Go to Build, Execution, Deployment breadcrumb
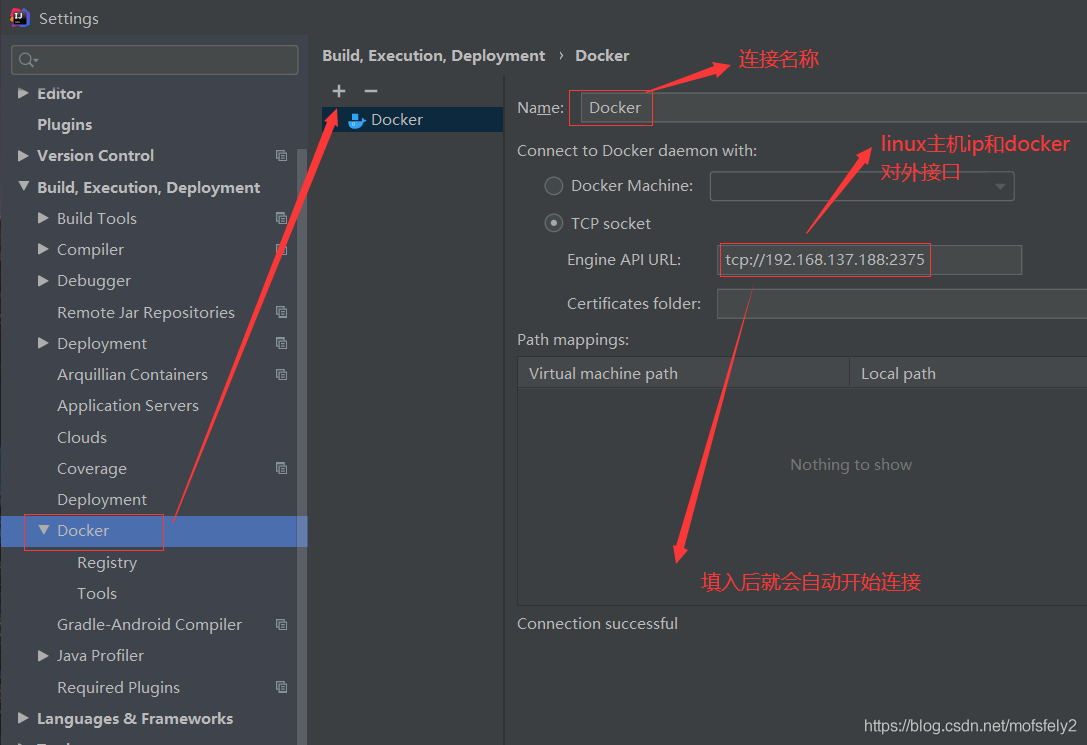This screenshot has width=1087, height=745. click(433, 55)
